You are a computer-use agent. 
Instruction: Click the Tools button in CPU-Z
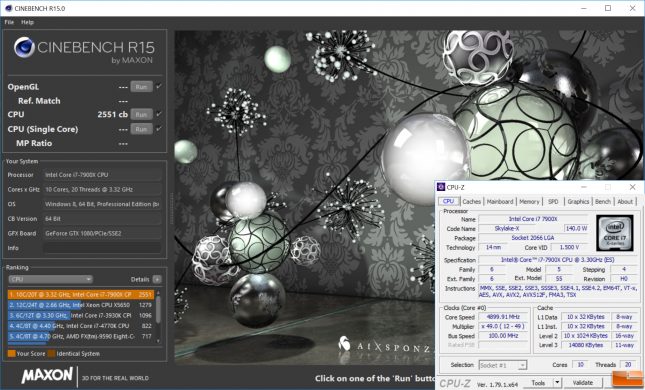click(x=538, y=383)
